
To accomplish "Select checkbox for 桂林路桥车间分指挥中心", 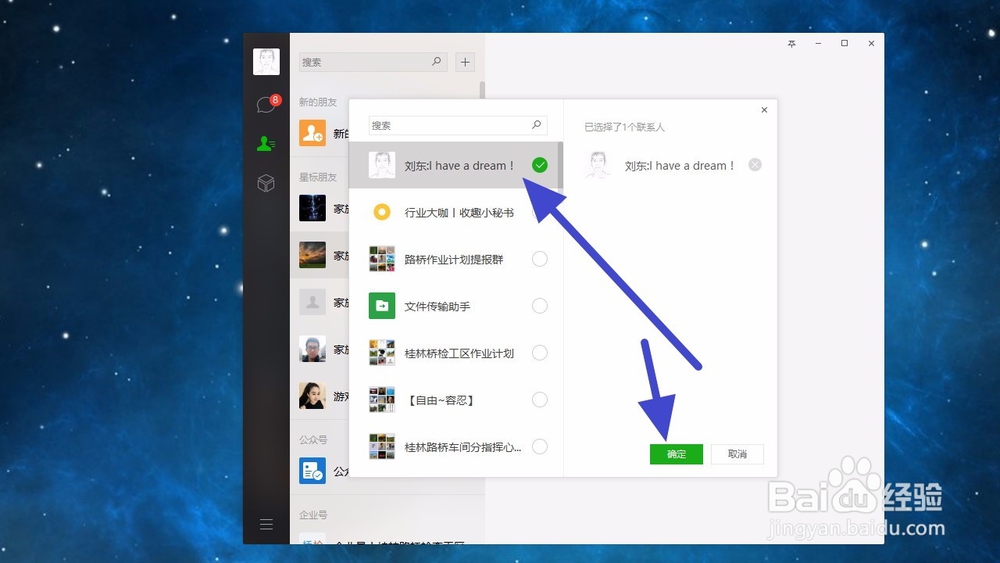I will click(540, 446).
